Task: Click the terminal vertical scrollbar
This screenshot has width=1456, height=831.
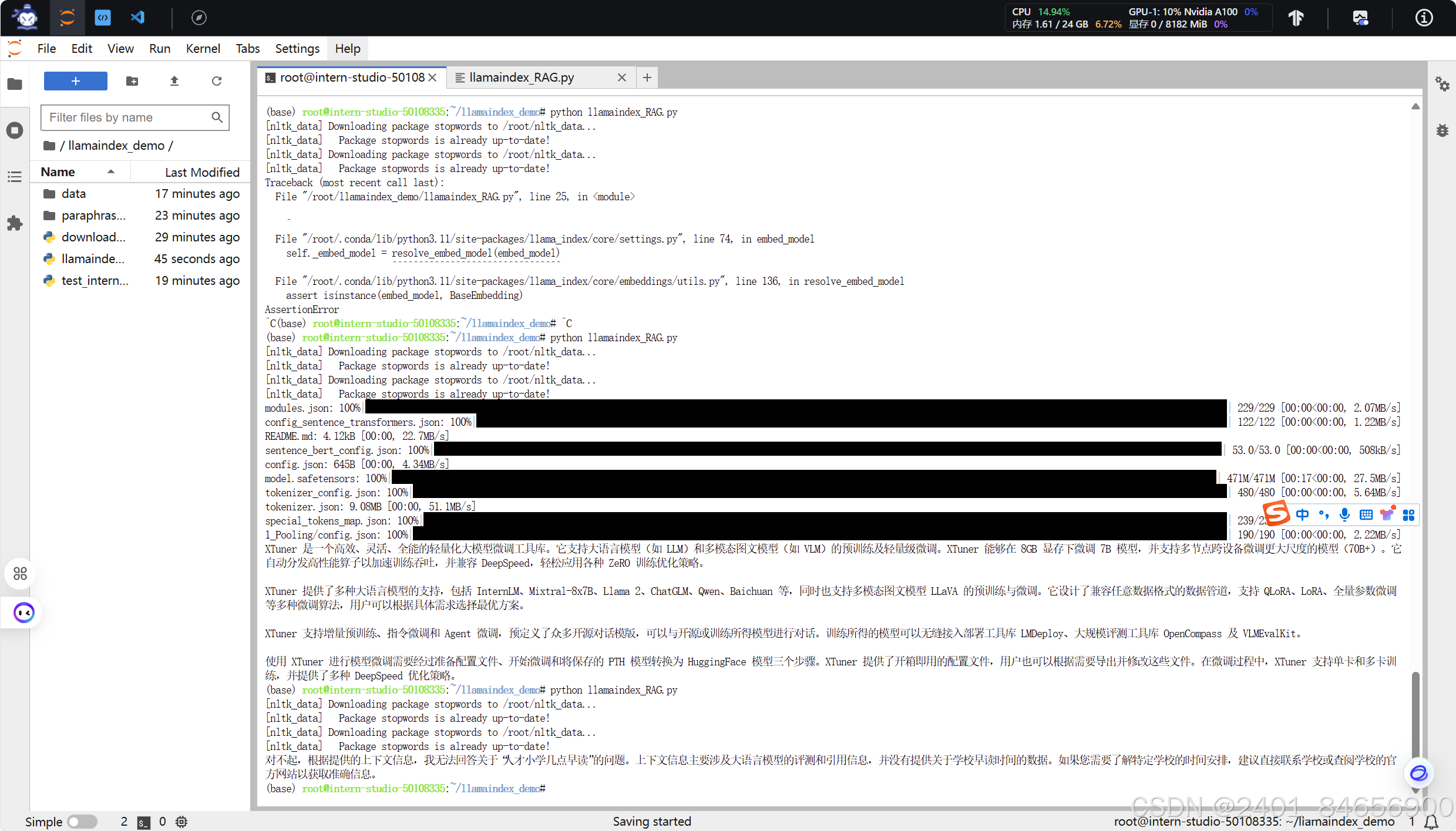Action: tap(1415, 716)
